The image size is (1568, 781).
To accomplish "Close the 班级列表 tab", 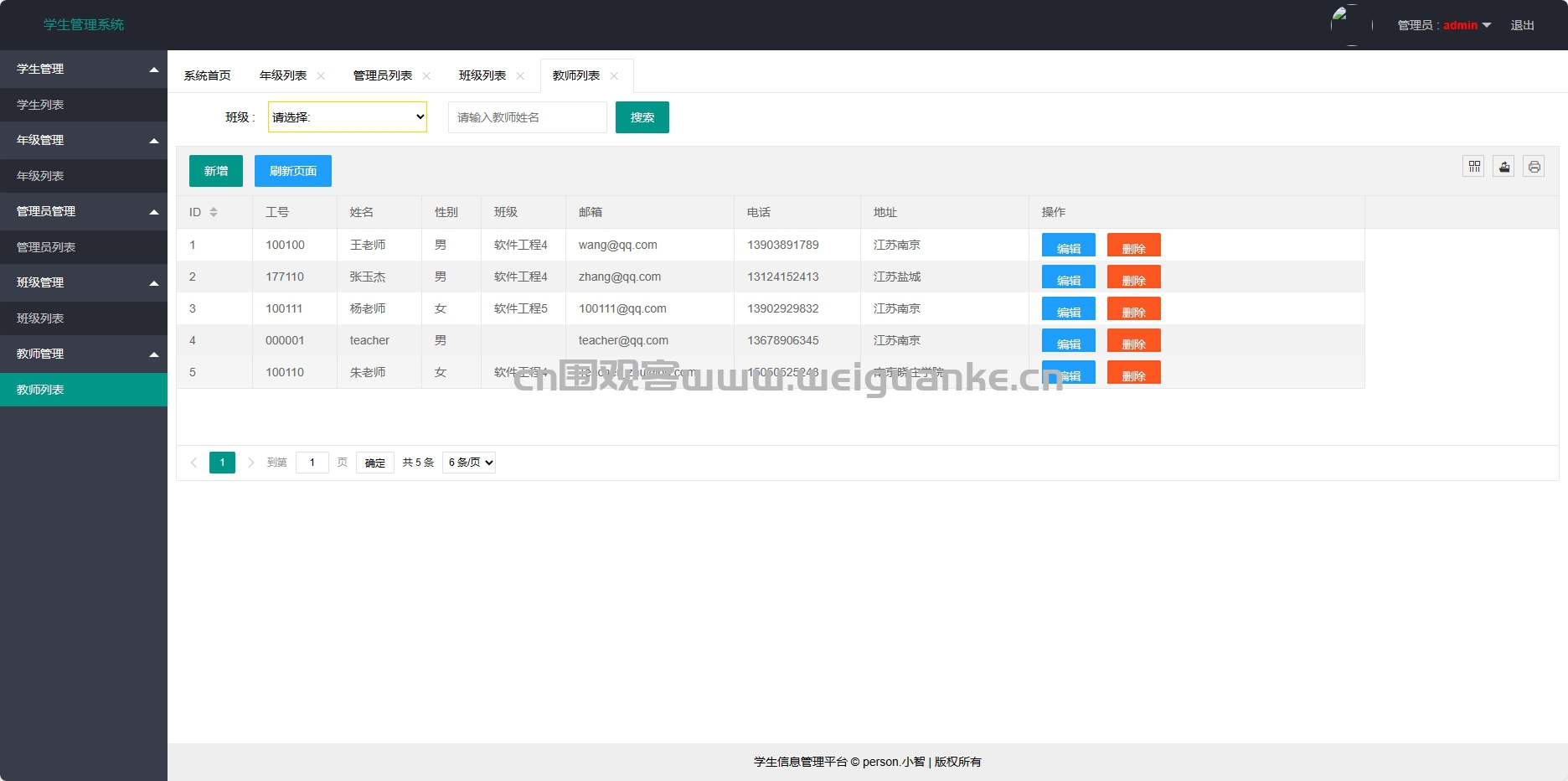I will (x=520, y=76).
